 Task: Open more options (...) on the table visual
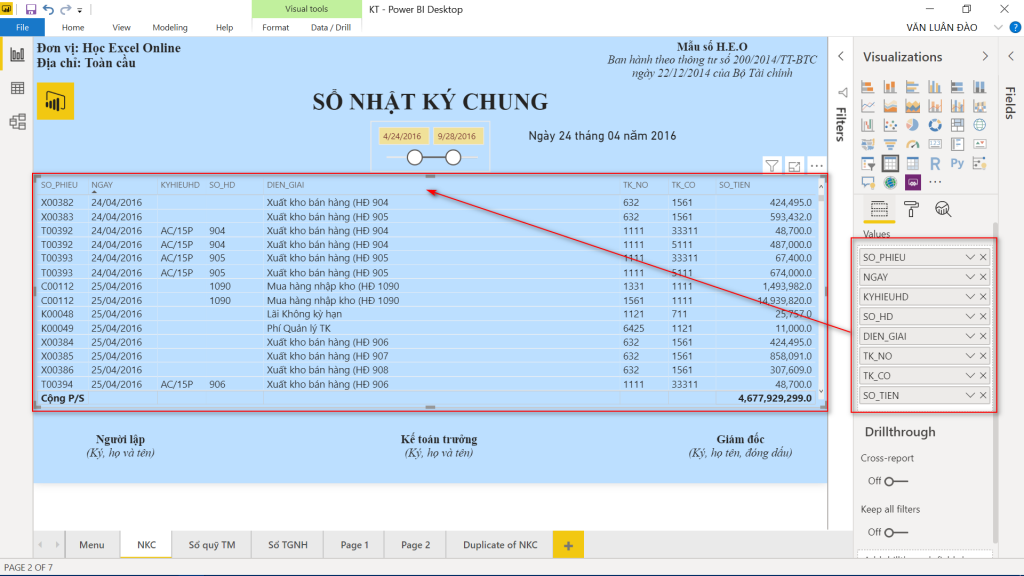pos(817,165)
